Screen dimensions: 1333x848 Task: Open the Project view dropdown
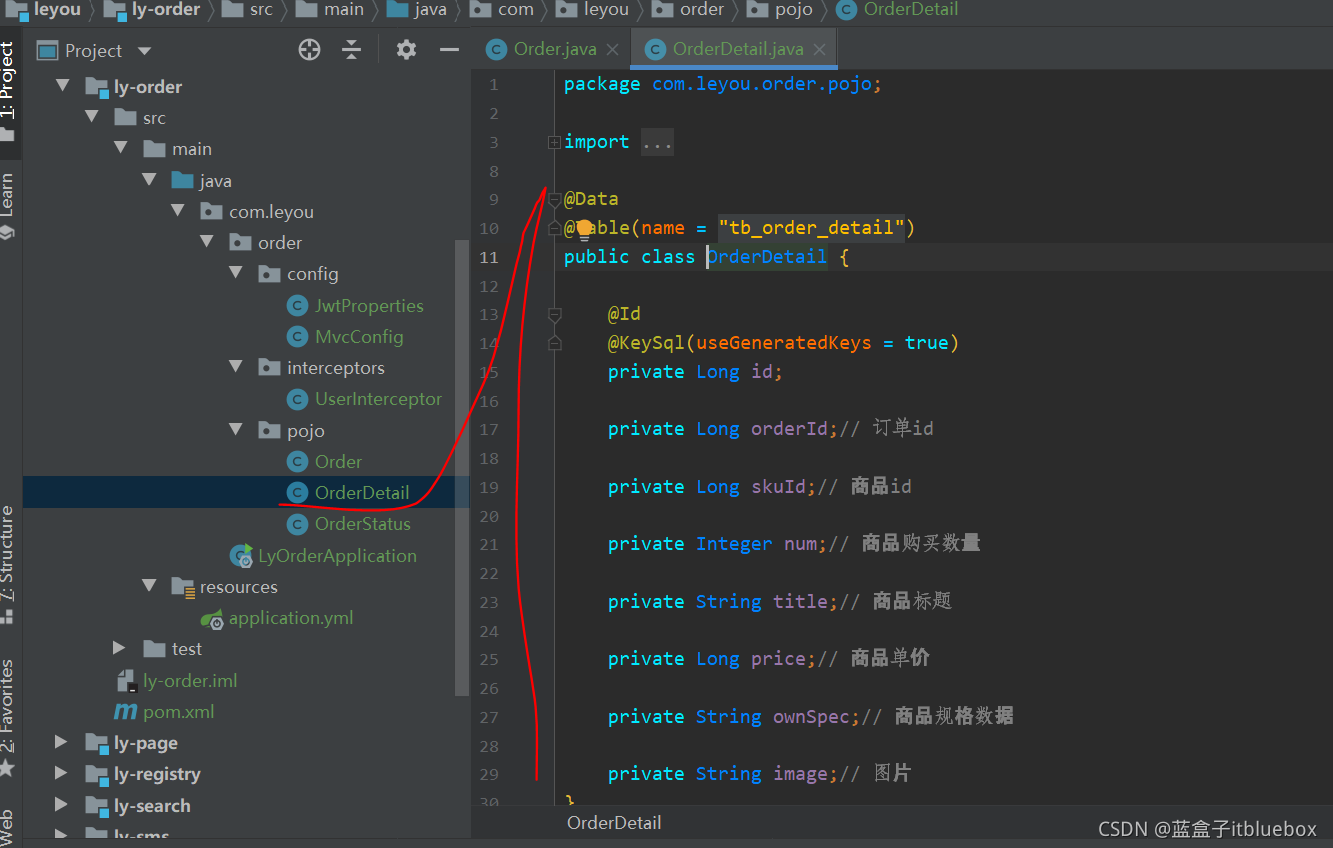tap(144, 51)
